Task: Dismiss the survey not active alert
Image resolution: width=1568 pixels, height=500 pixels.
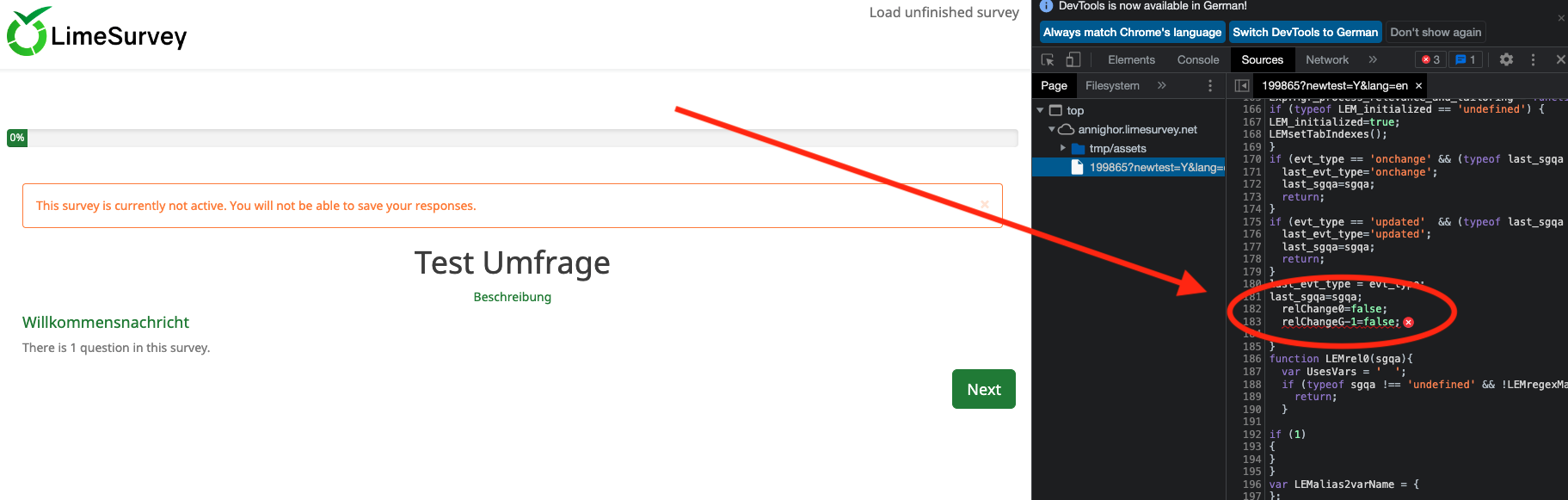Action: pyautogui.click(x=985, y=205)
